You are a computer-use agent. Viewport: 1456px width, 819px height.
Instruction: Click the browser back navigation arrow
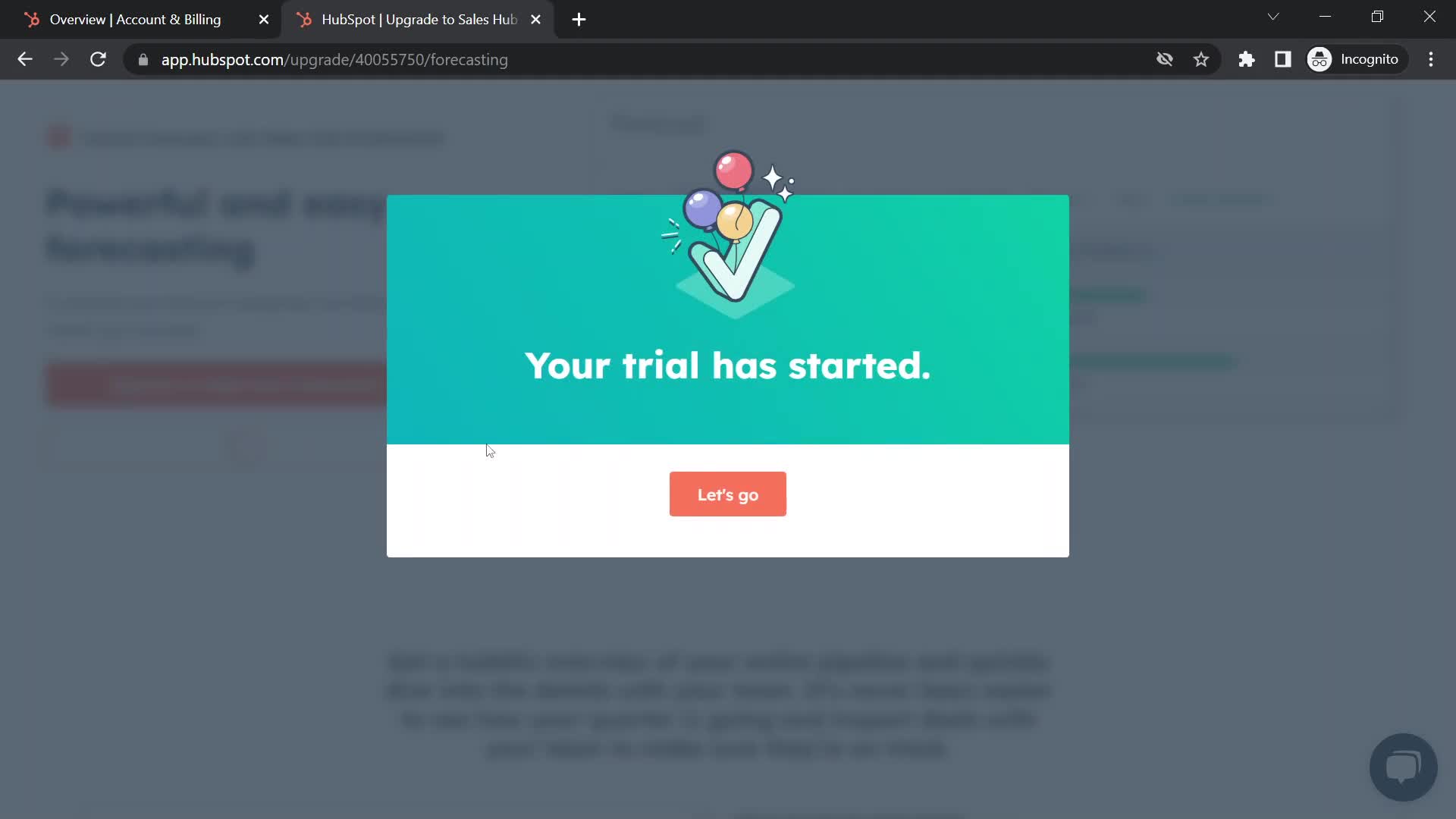[x=24, y=59]
